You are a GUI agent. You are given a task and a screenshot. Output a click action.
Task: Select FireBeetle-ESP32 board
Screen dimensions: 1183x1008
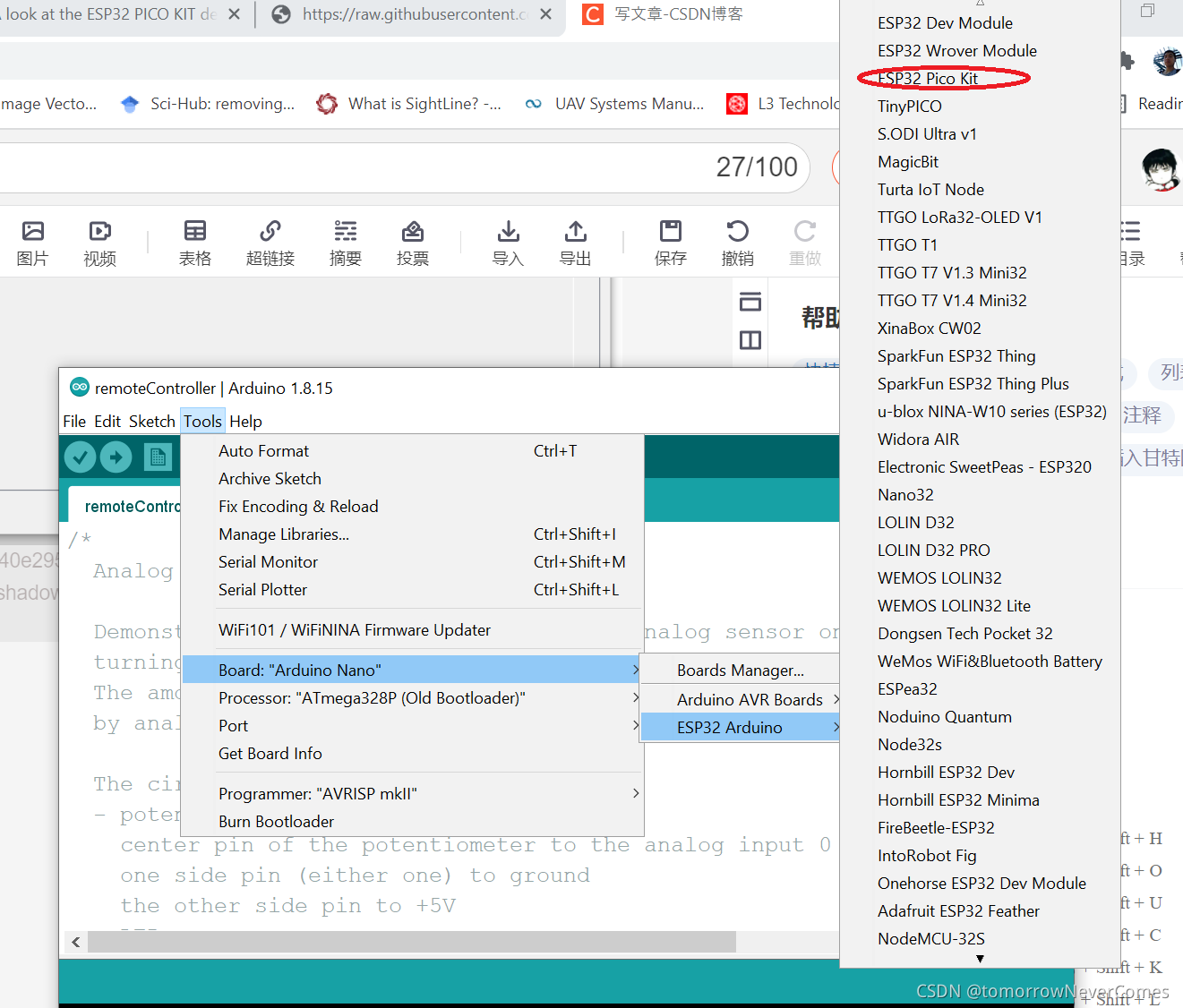(x=980, y=828)
